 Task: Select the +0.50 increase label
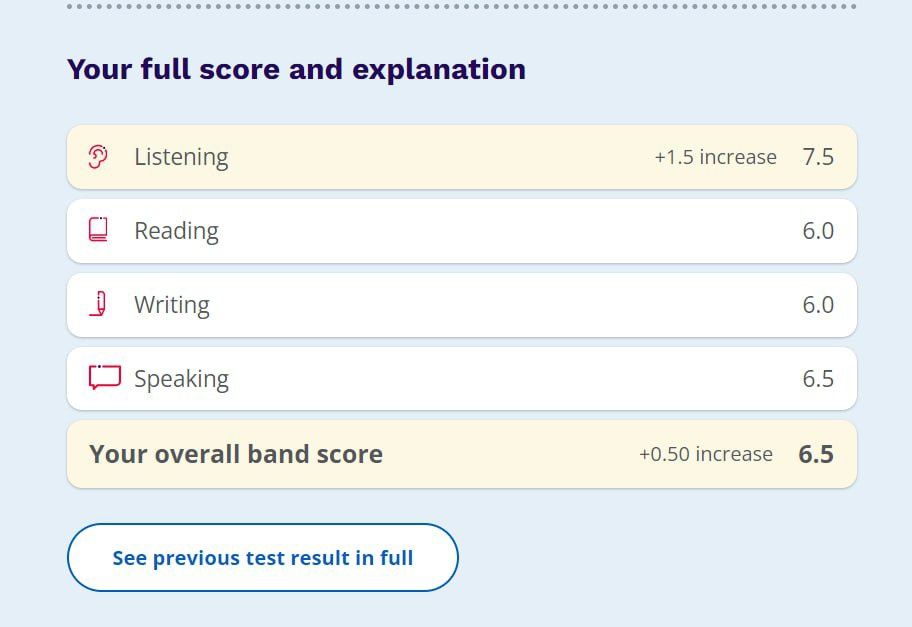point(706,454)
